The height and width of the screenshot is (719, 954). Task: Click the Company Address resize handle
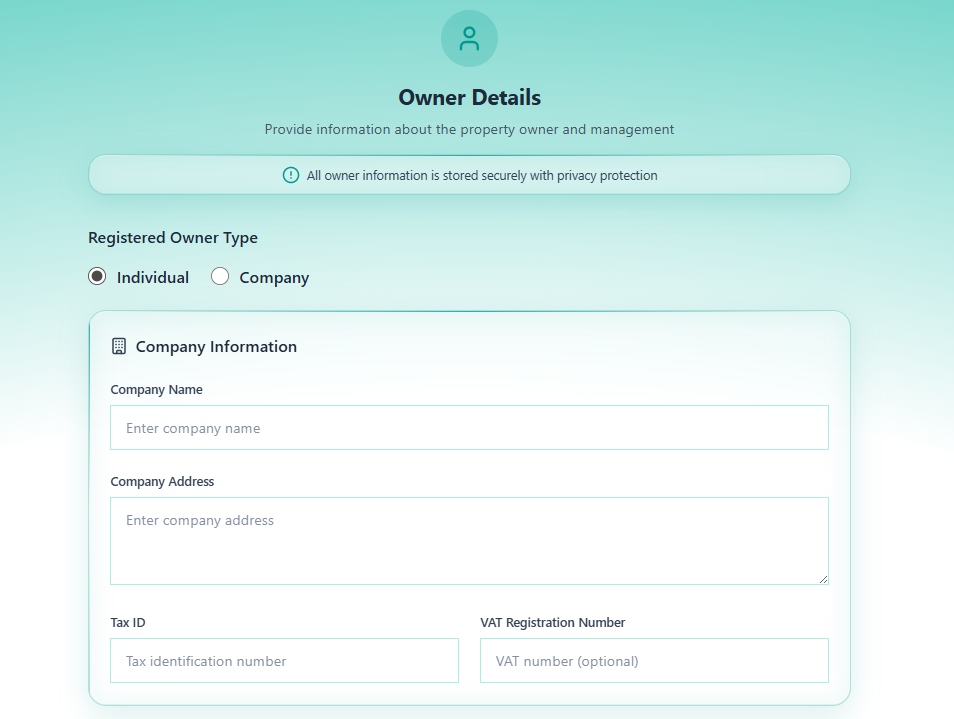[823, 580]
